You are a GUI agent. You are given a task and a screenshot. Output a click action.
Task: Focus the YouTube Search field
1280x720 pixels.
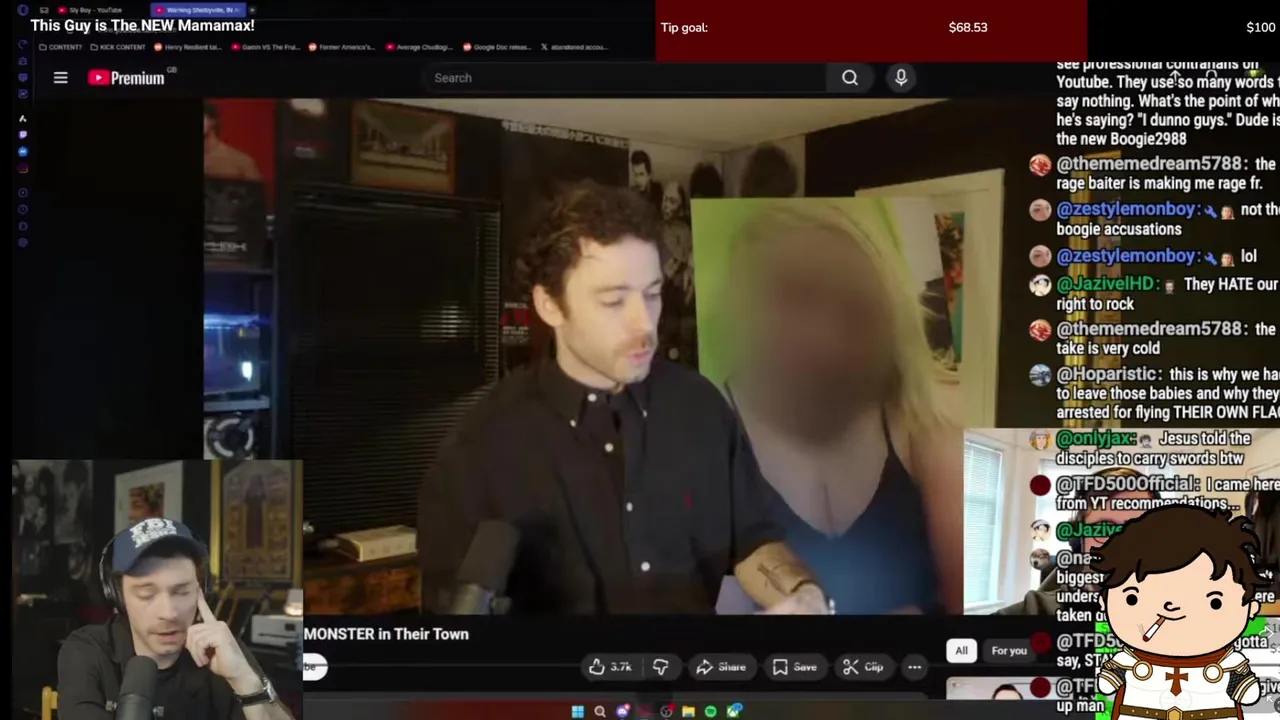tap(625, 78)
